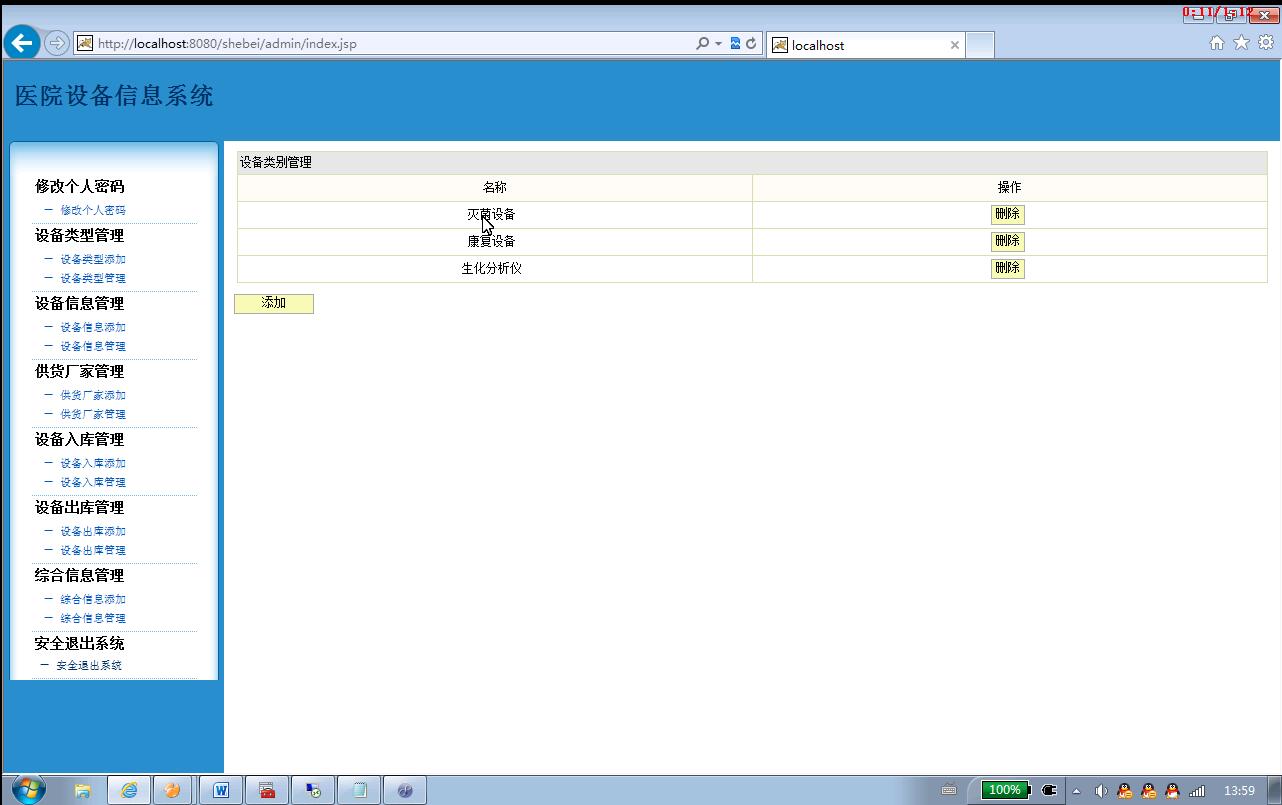Open a new blank tab
Viewport: 1282px width, 805px height.
(980, 45)
